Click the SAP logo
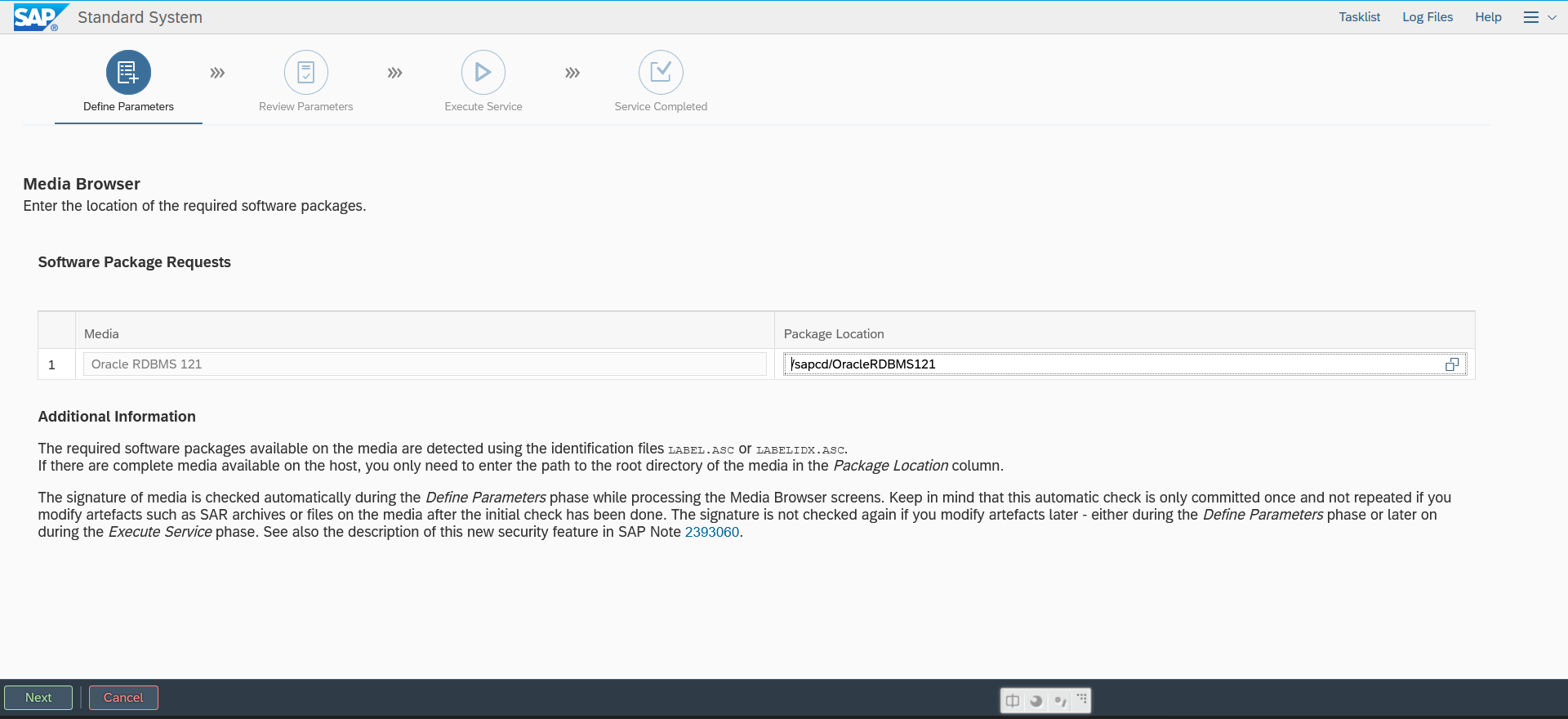 coord(39,17)
